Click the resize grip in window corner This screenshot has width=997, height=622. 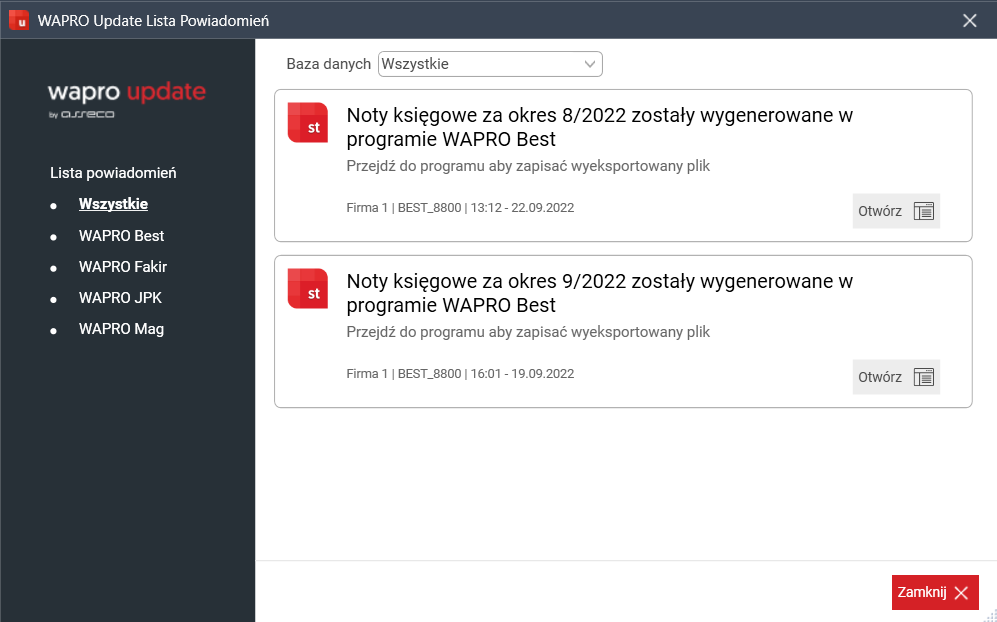click(991, 616)
